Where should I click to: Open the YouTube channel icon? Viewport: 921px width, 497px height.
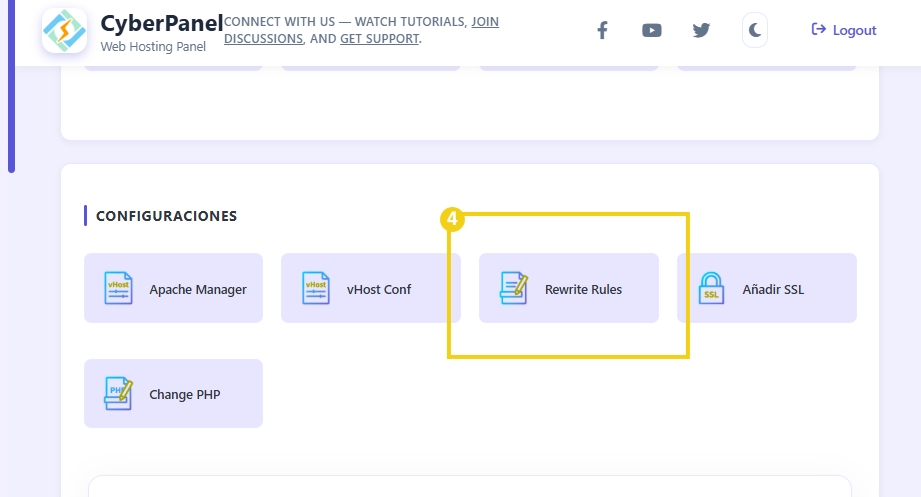tap(652, 30)
